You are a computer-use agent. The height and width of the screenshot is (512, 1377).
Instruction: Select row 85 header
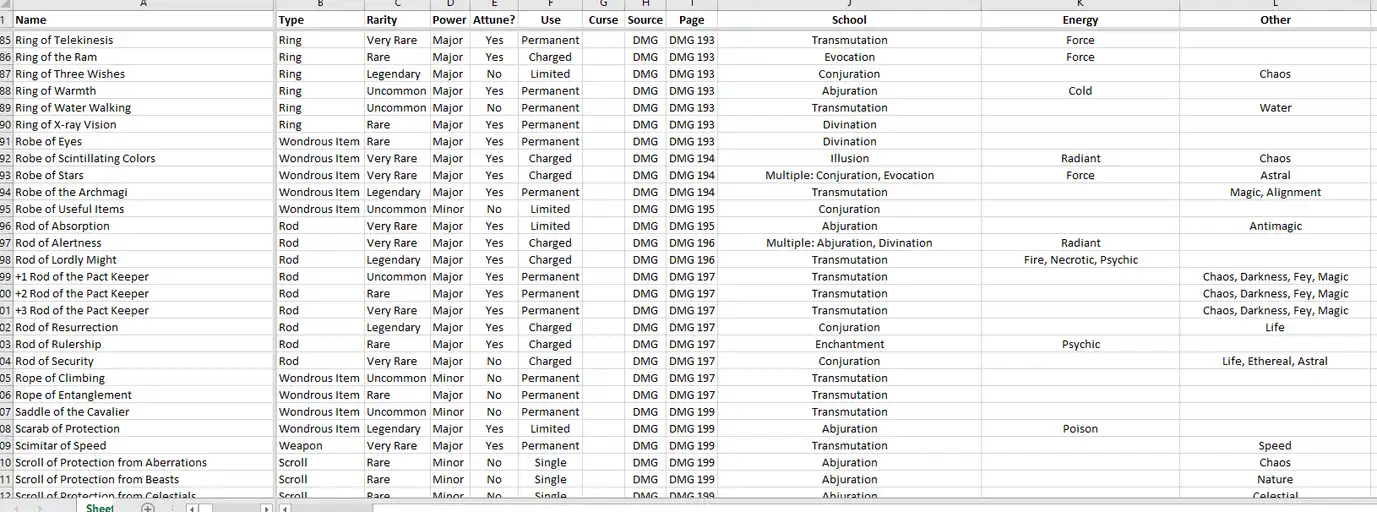pyautogui.click(x=6, y=40)
